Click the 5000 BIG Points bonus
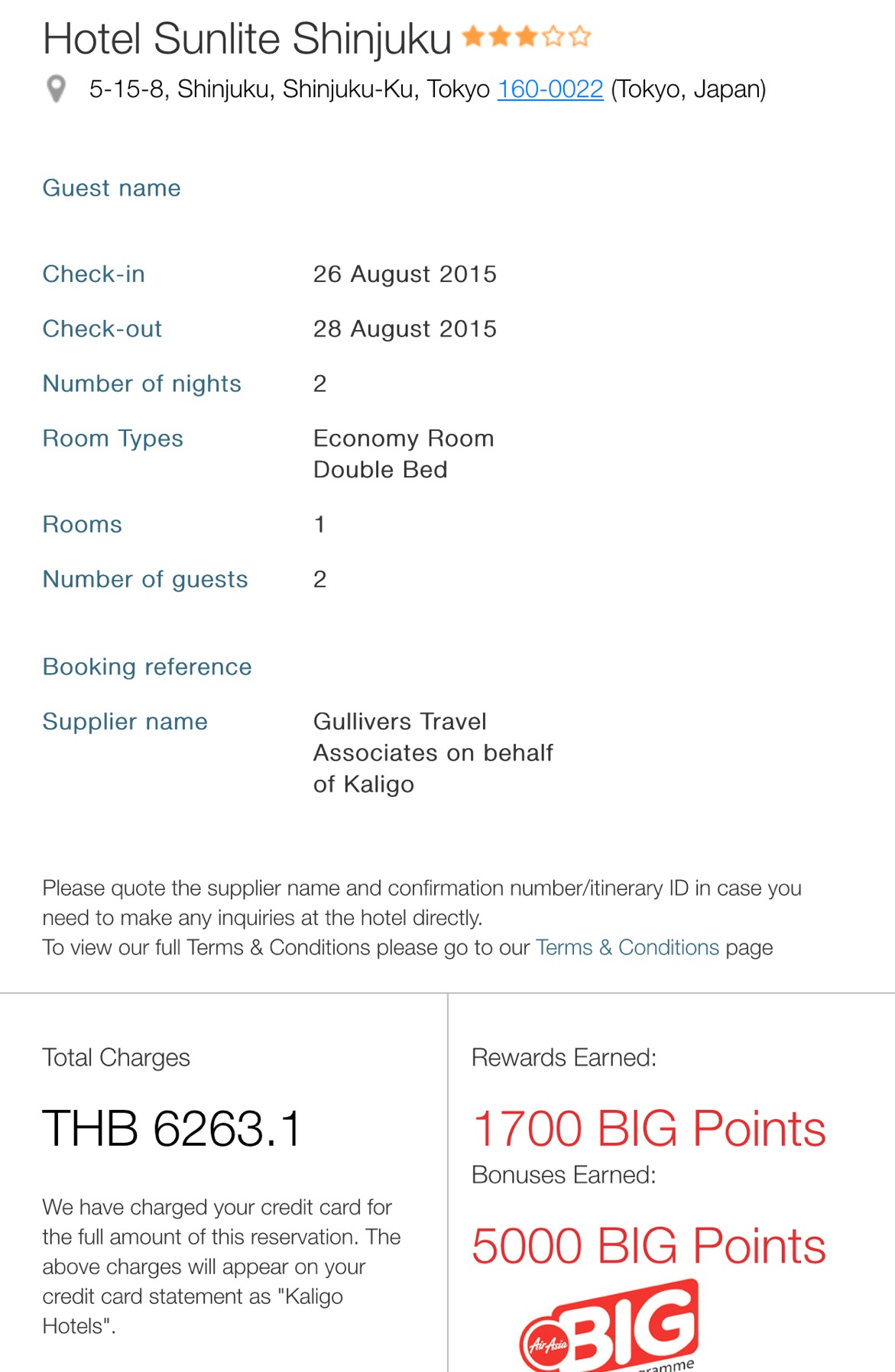 tap(648, 1246)
